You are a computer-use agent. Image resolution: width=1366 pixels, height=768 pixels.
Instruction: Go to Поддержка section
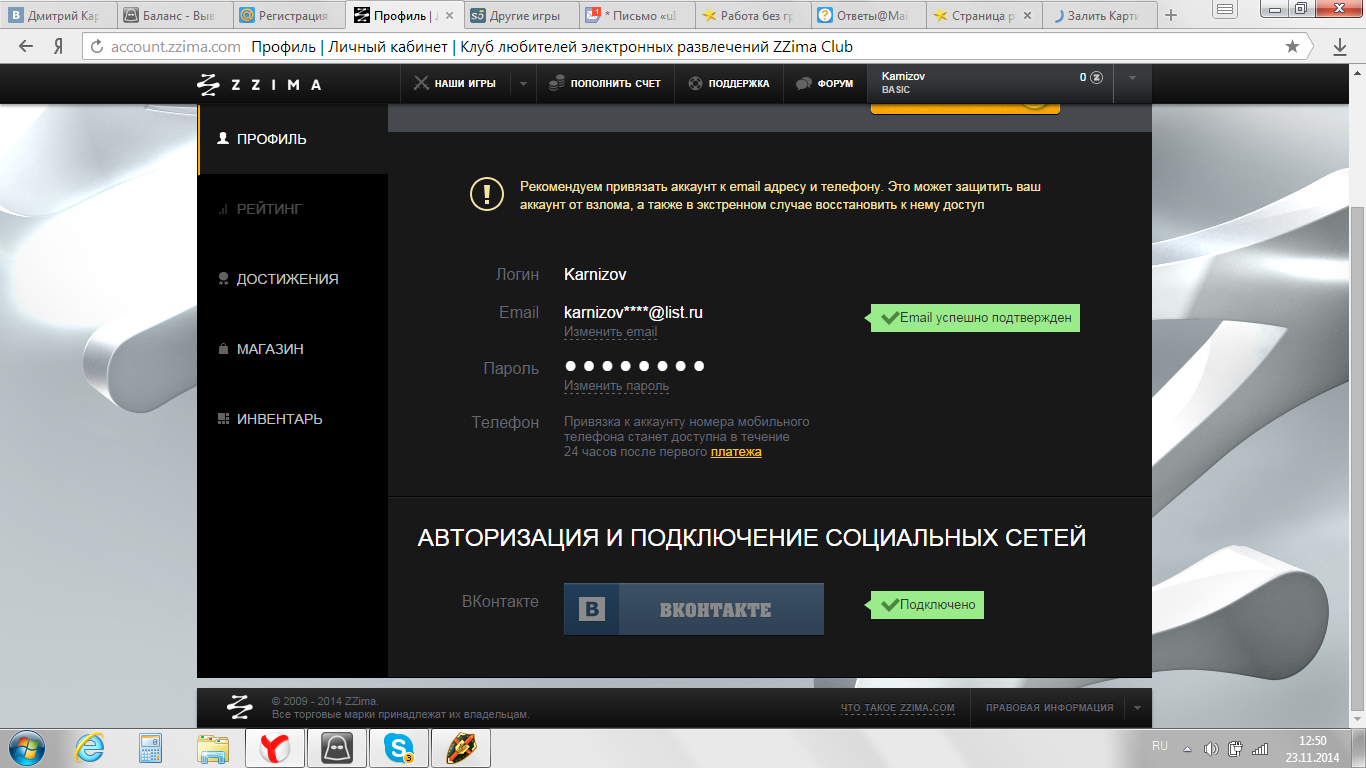(x=729, y=84)
